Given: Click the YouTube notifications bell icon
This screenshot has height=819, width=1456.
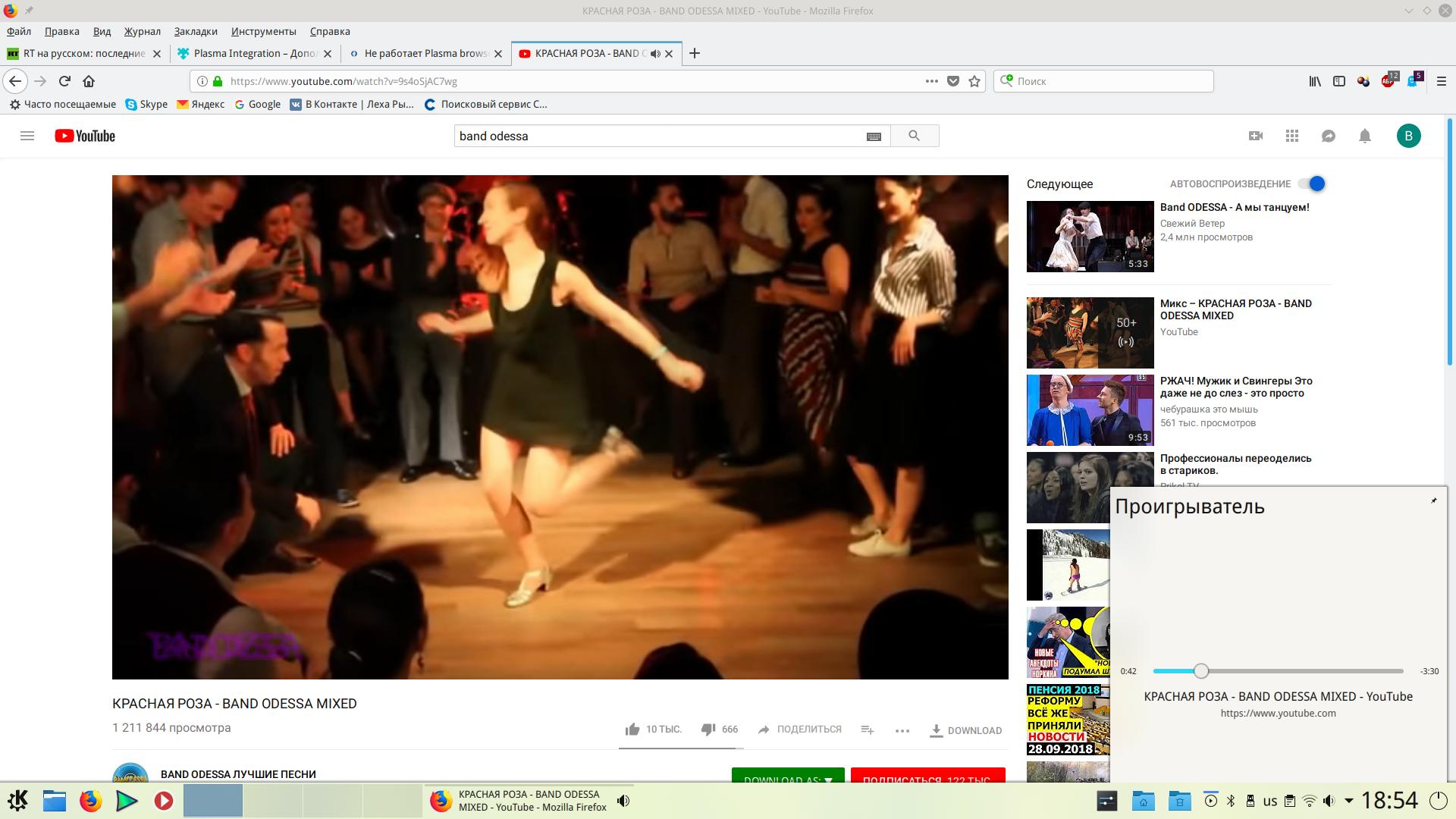Looking at the screenshot, I should point(1364,136).
